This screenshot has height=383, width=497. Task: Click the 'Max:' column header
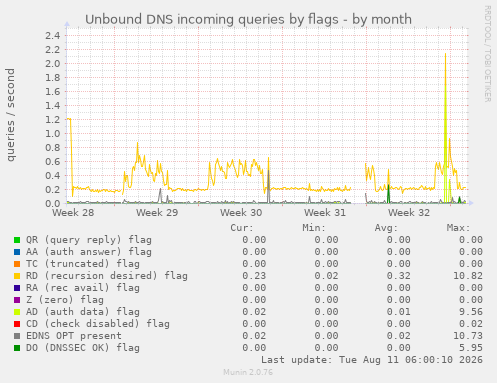[458, 228]
